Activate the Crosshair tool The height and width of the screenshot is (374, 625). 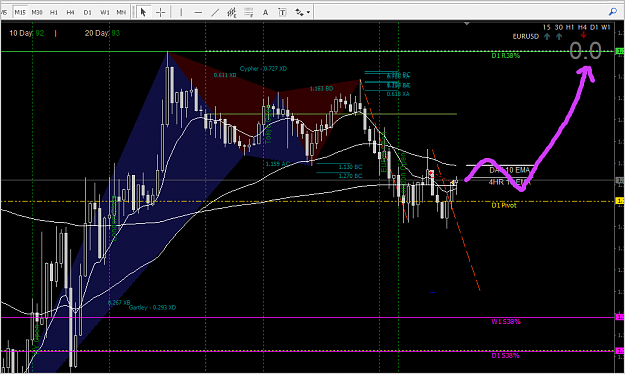160,12
